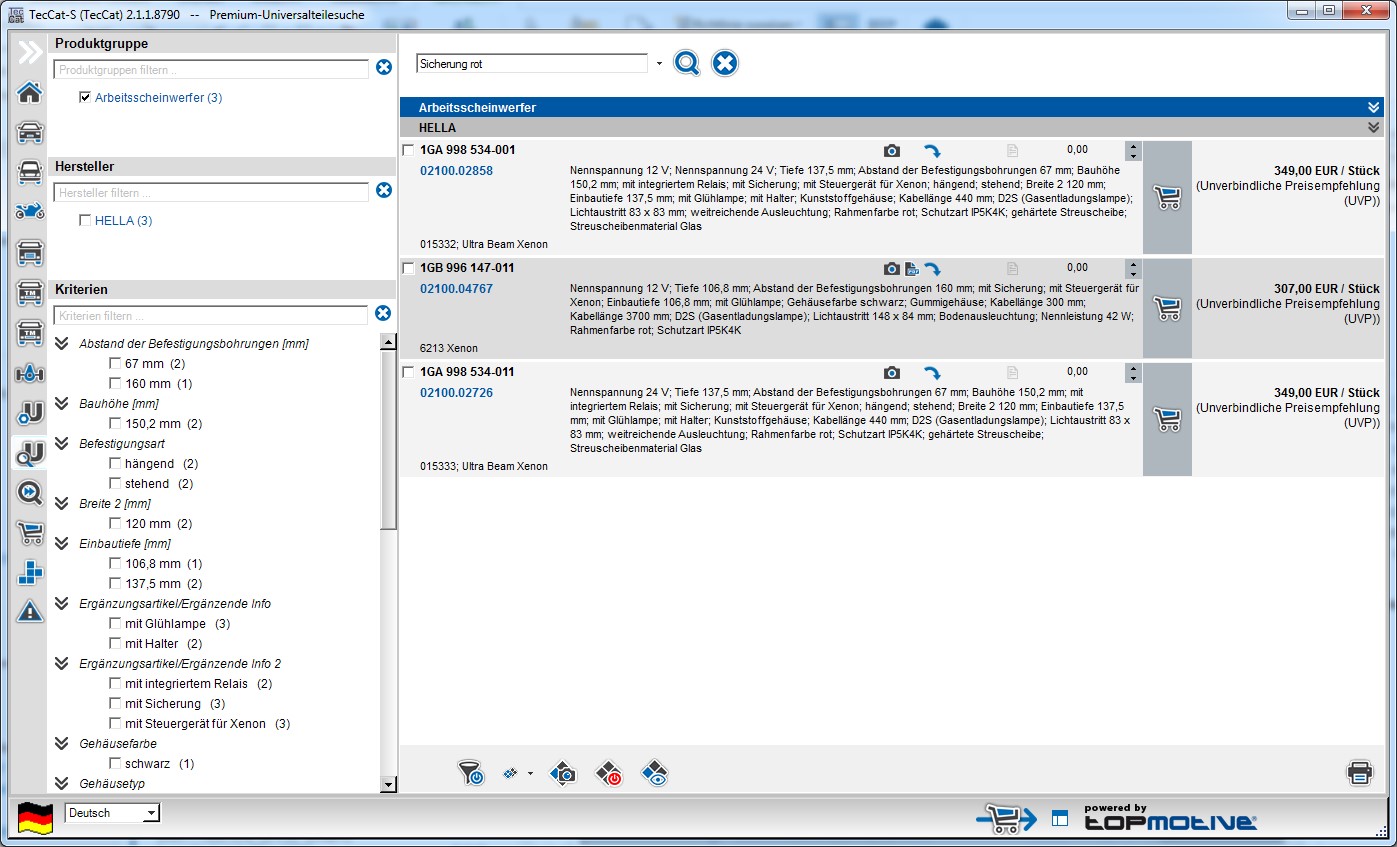Collapse the Arbeitsscheinwerfer results section
Image resolution: width=1397 pixels, height=847 pixels.
coord(1374,107)
